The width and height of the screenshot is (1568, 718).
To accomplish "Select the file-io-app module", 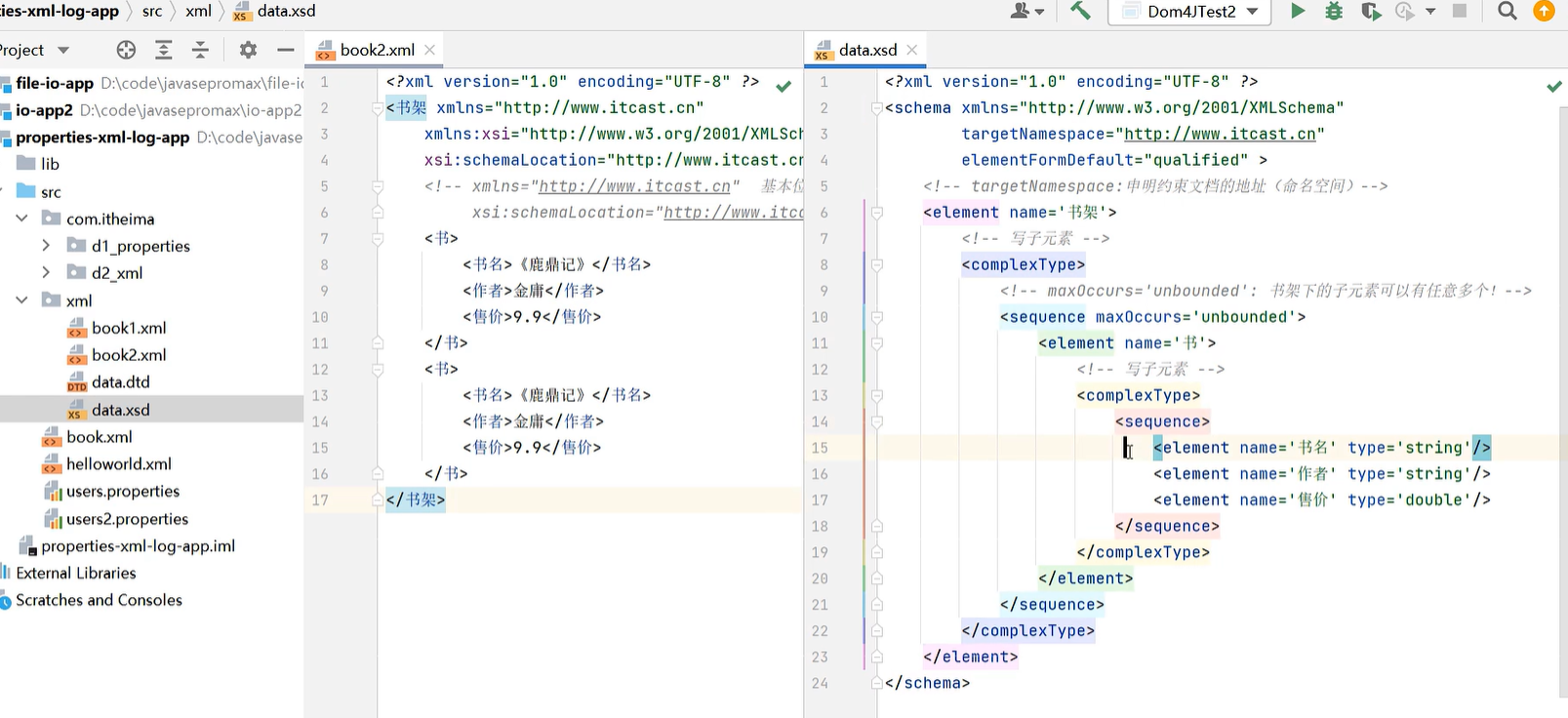I will pyautogui.click(x=55, y=83).
